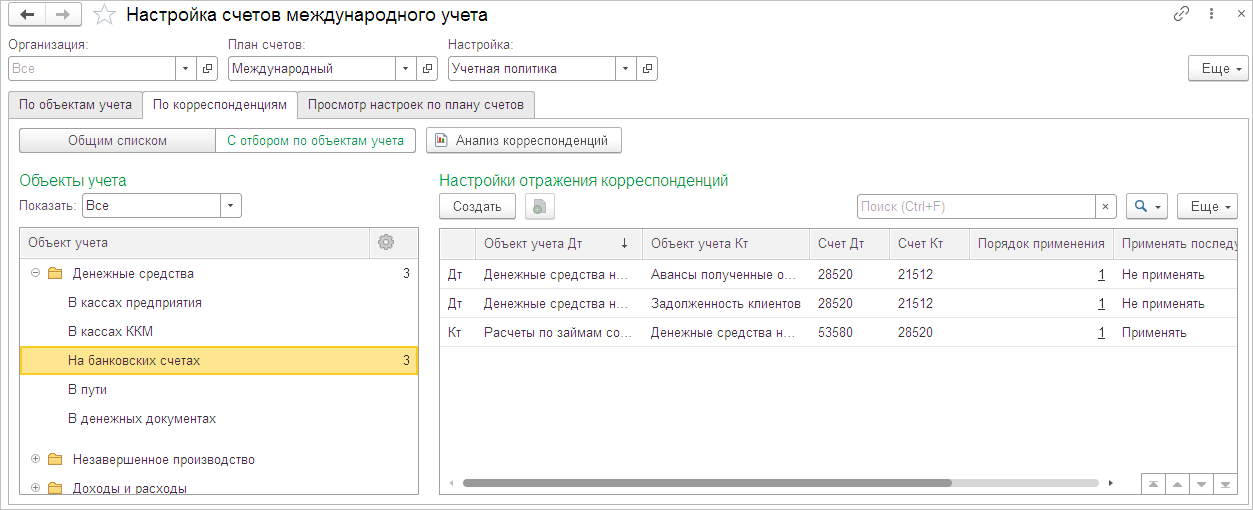1253x510 pixels.
Task: Open Просмотр настроек по плану счетов tab
Action: 415,105
